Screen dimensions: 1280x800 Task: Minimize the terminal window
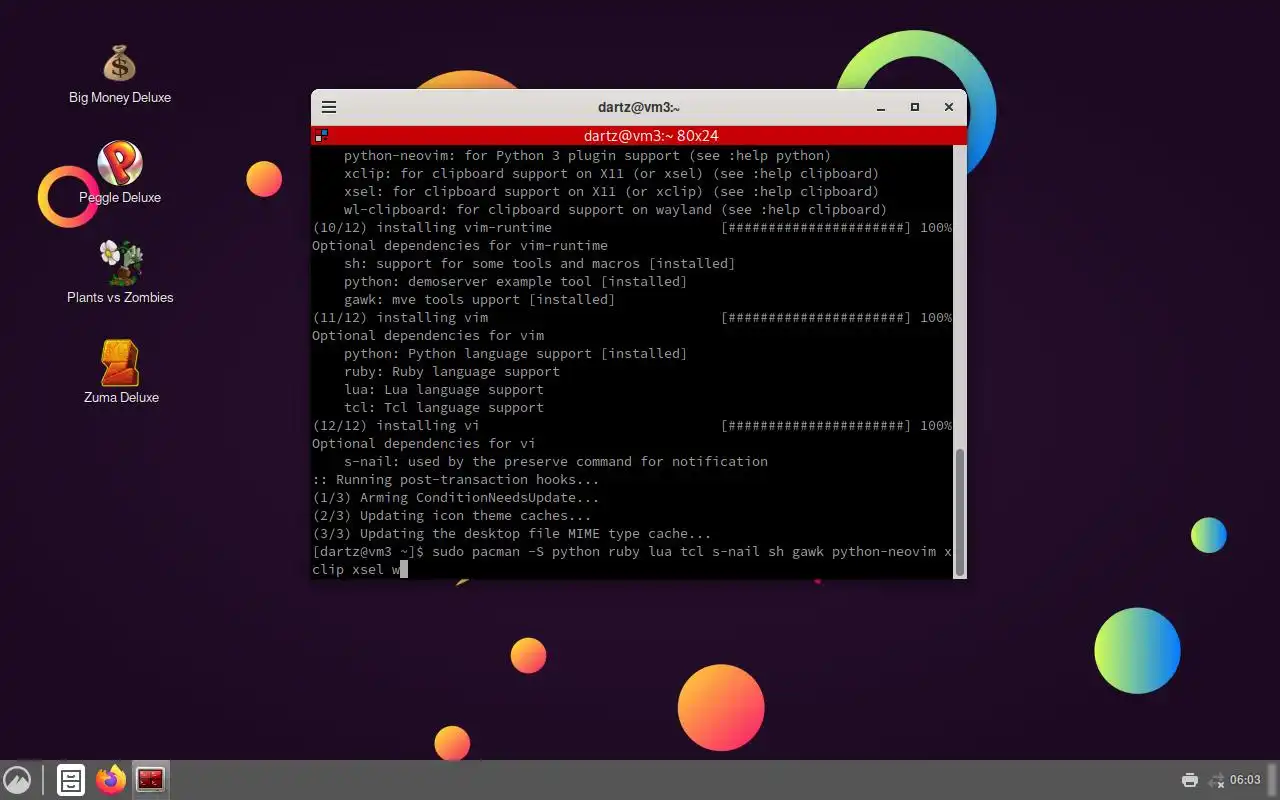[881, 107]
